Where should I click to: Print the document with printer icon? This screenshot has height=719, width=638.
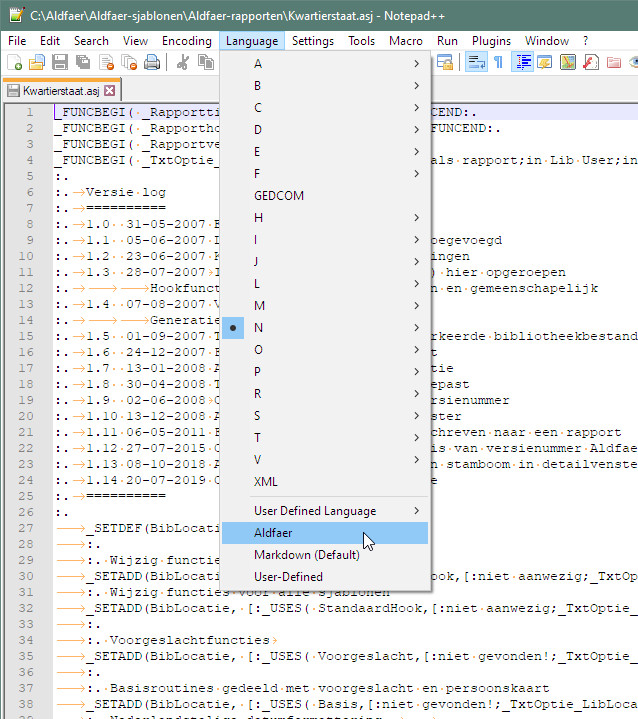pos(152,62)
